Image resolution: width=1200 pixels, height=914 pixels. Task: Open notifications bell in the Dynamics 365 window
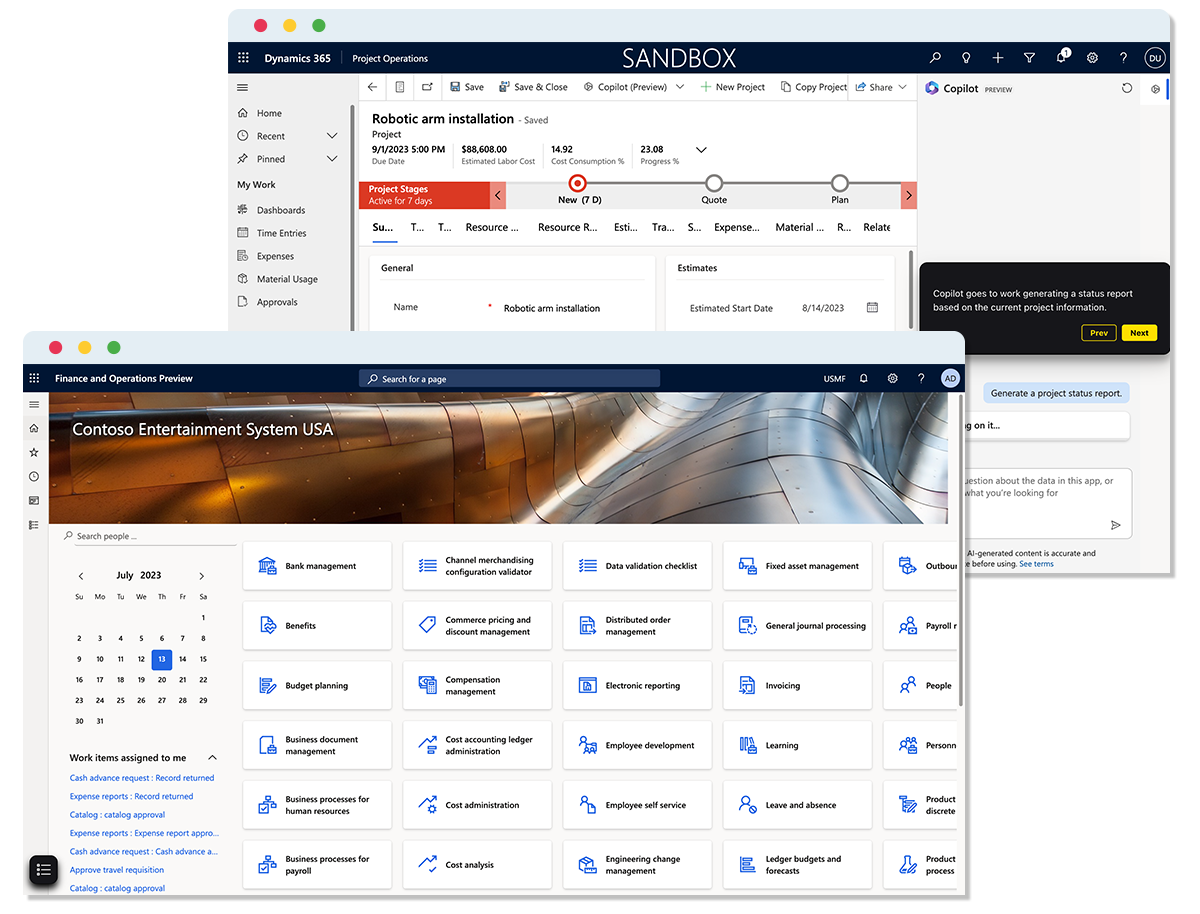[x=1061, y=57]
